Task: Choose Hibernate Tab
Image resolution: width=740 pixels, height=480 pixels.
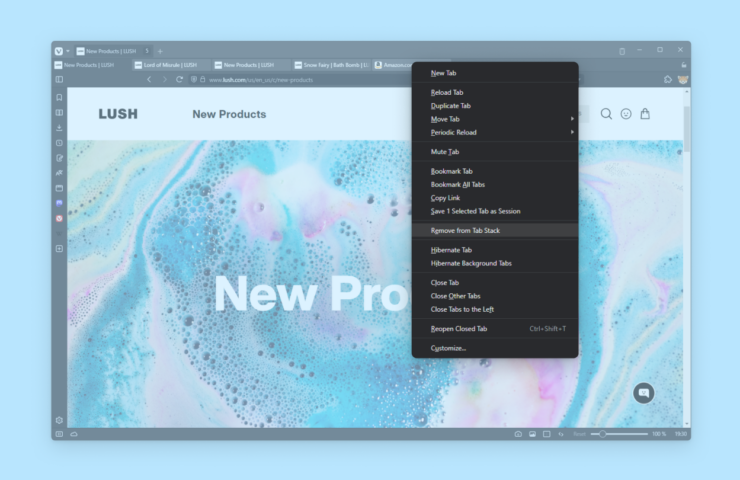Action: click(x=495, y=250)
